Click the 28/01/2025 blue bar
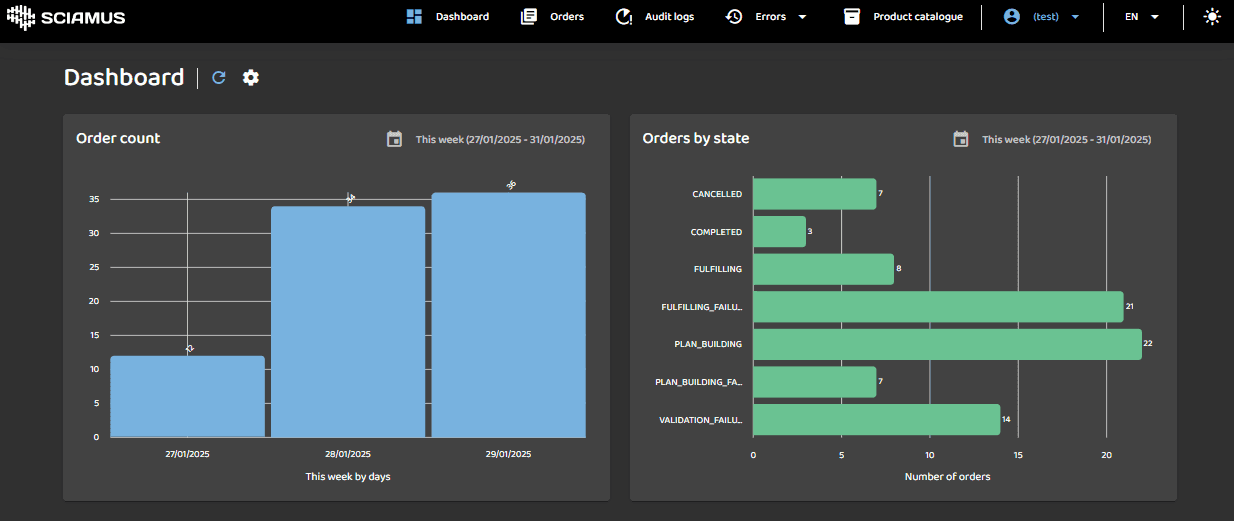1234x521 pixels. 348,320
